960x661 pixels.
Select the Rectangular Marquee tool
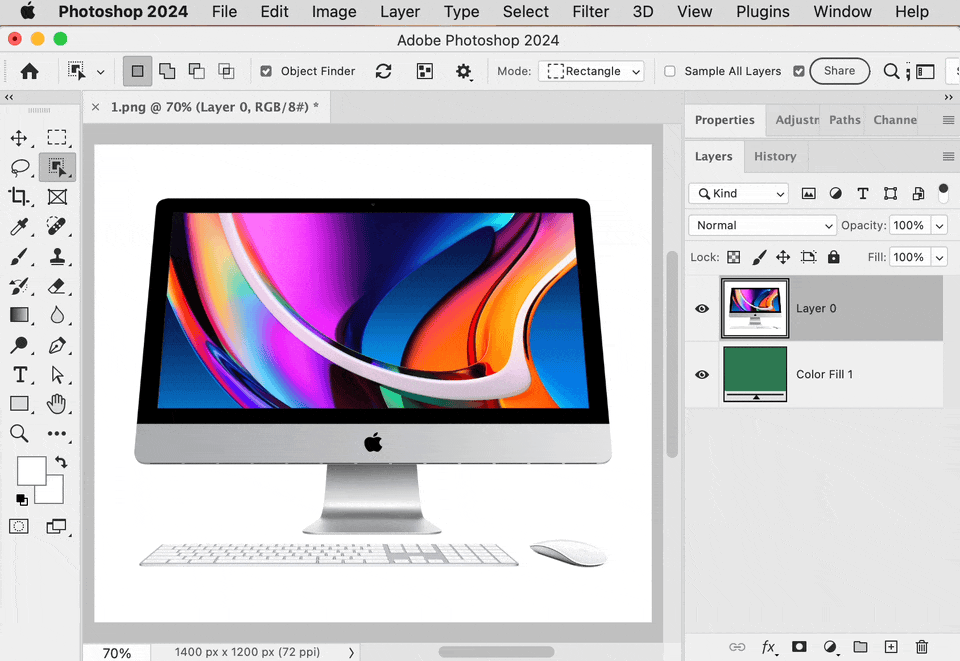(57, 137)
